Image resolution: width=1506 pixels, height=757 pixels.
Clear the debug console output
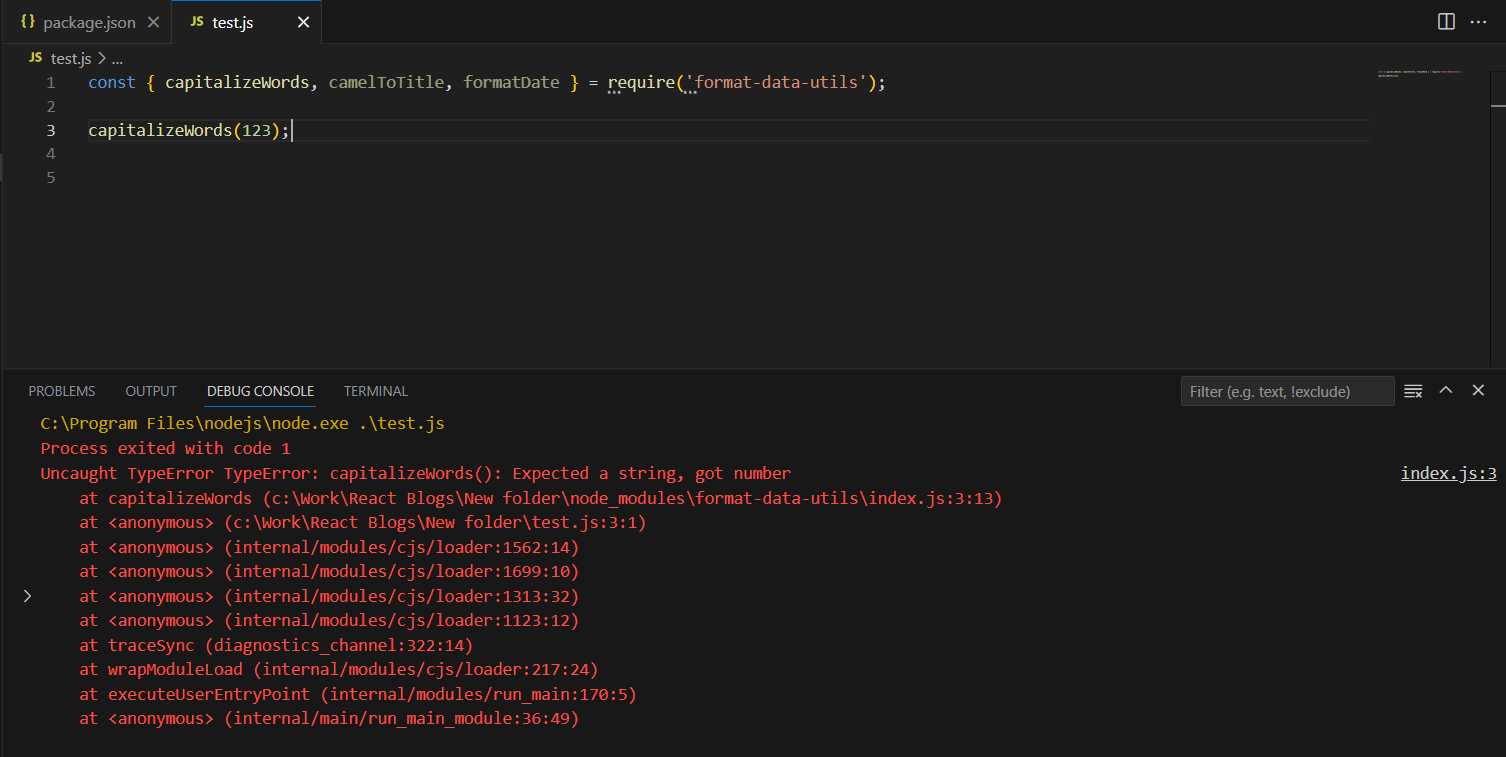[x=1413, y=391]
